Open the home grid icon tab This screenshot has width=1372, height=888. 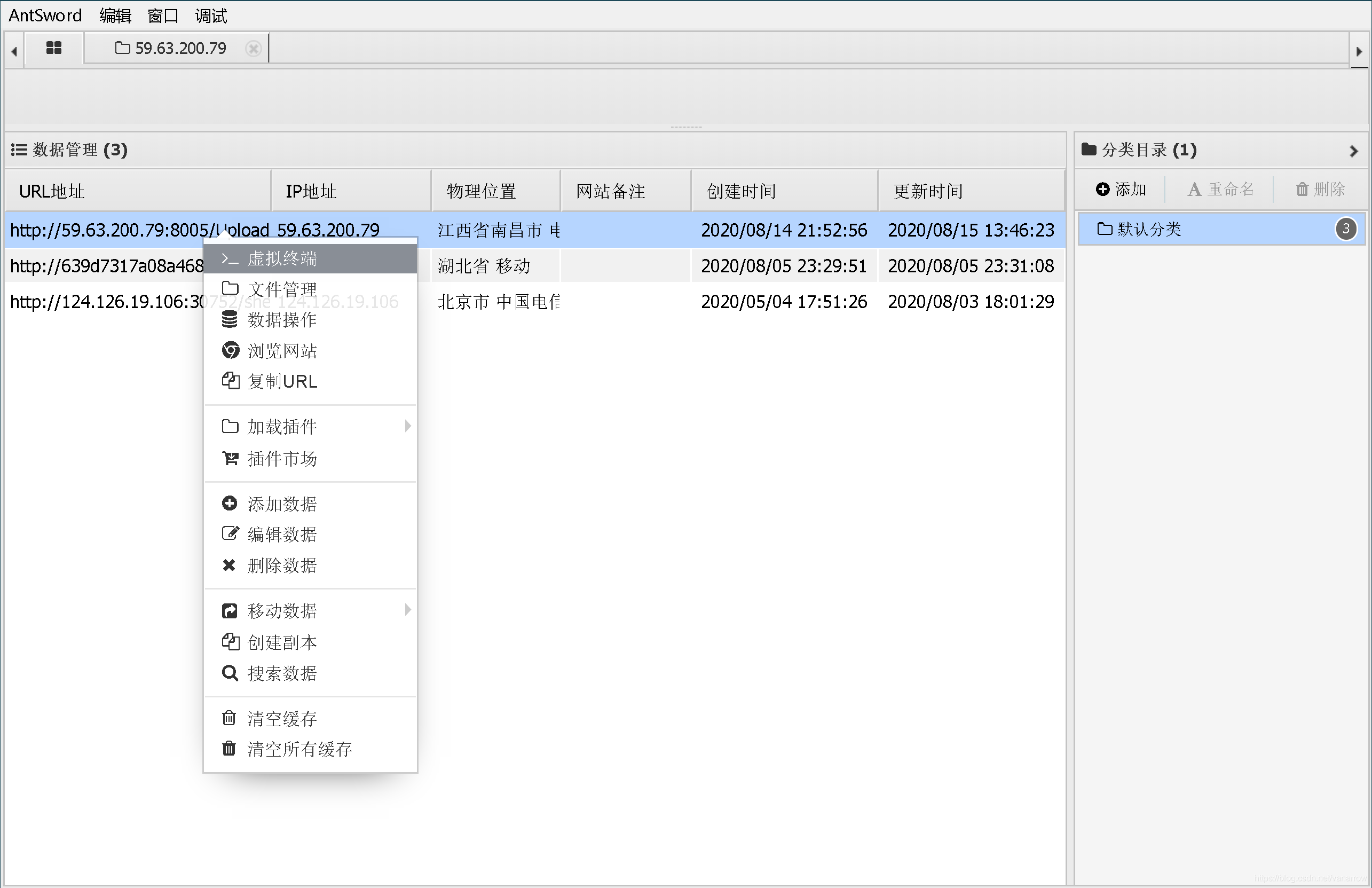[x=53, y=48]
